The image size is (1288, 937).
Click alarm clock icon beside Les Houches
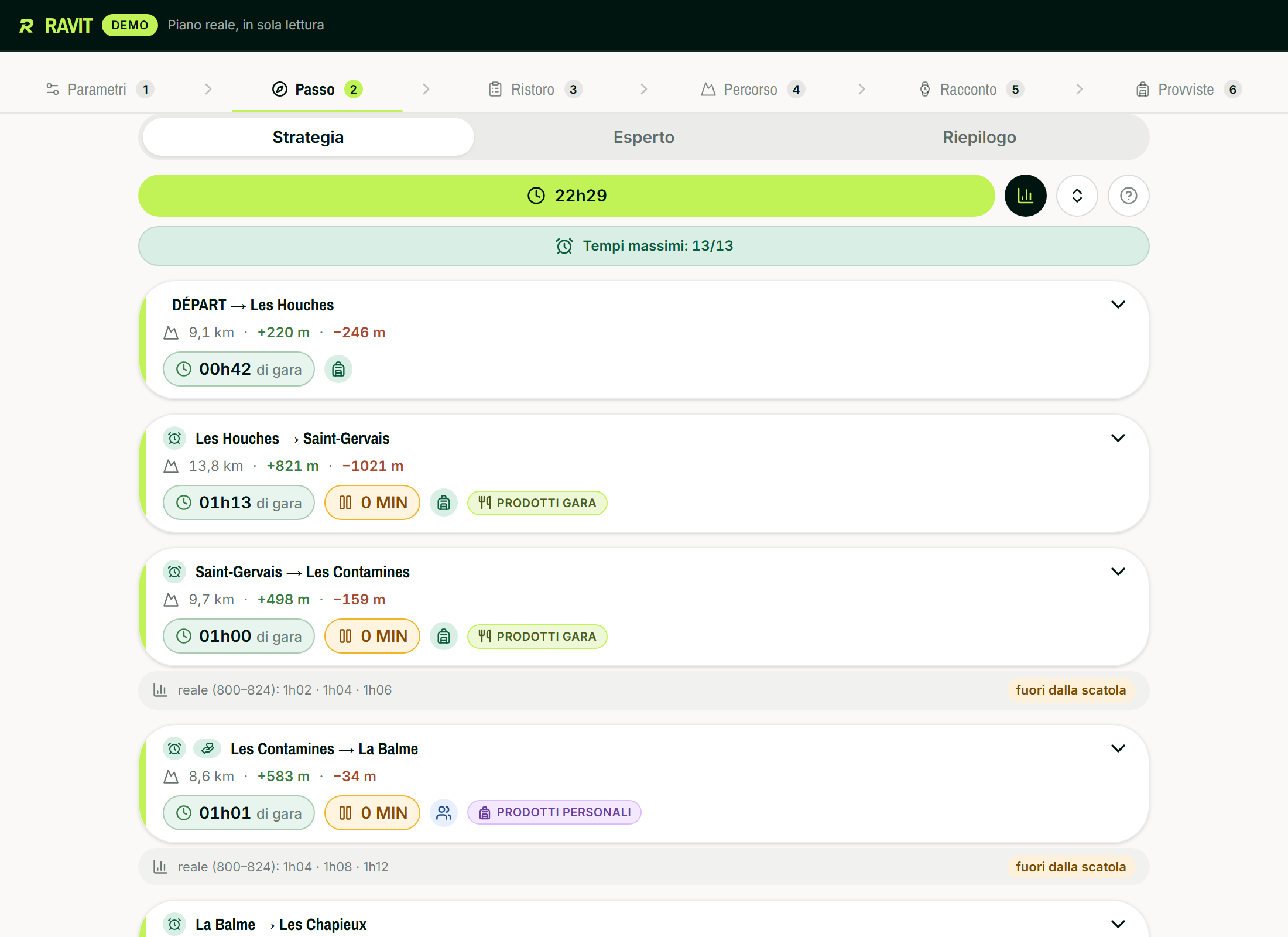(x=174, y=438)
